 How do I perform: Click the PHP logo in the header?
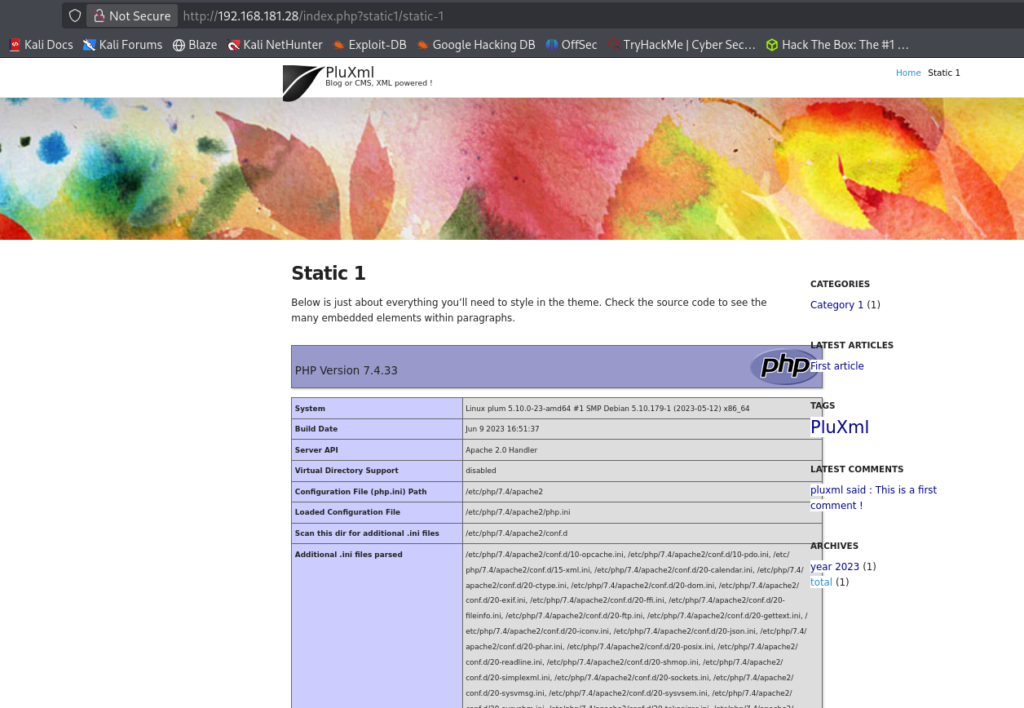[x=783, y=367]
